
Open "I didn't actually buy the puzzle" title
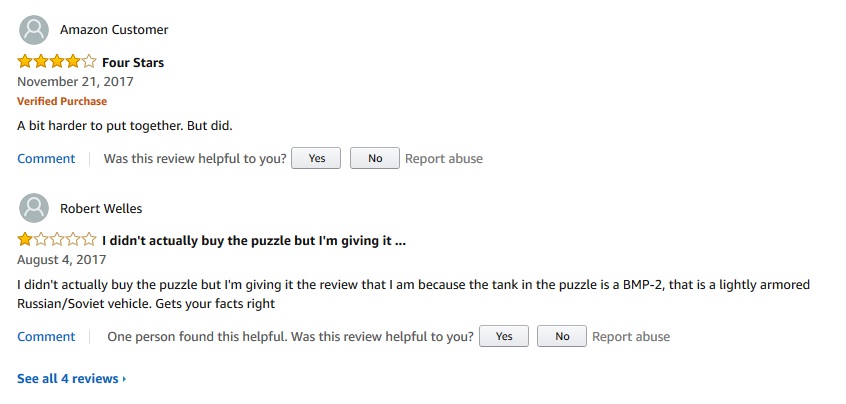254,241
